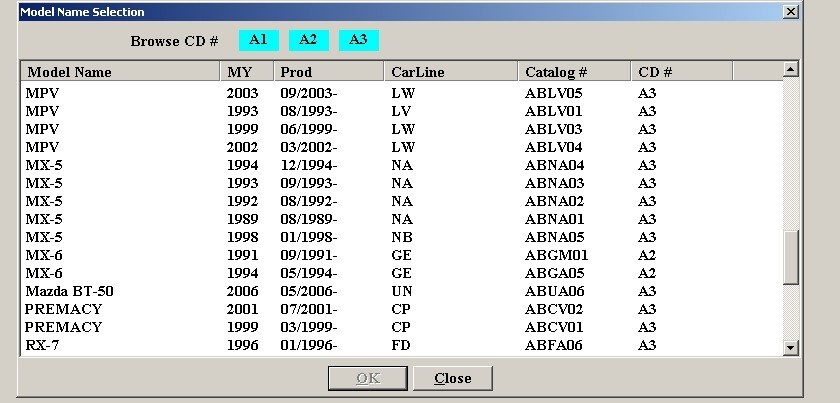
Task: Click model year 2003
Action: coord(242,93)
